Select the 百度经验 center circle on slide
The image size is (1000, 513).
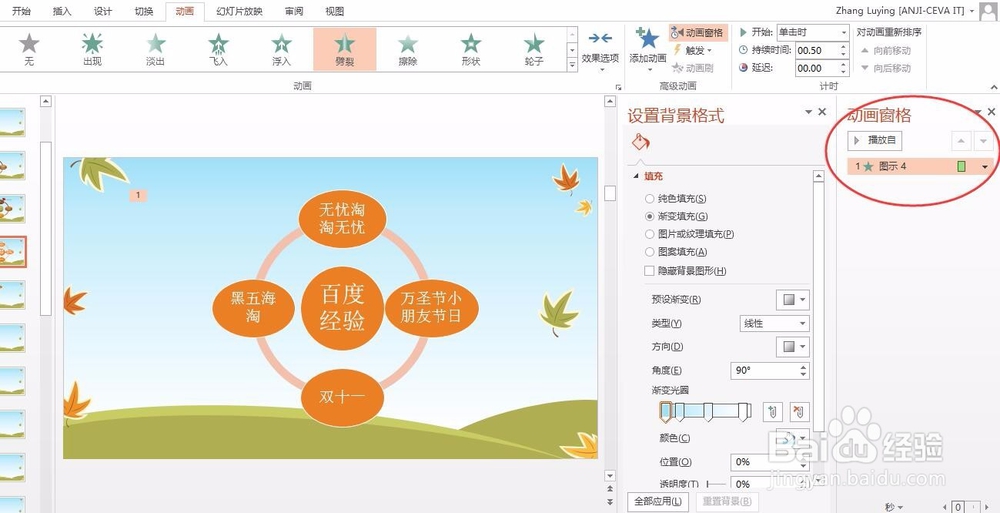click(342, 308)
